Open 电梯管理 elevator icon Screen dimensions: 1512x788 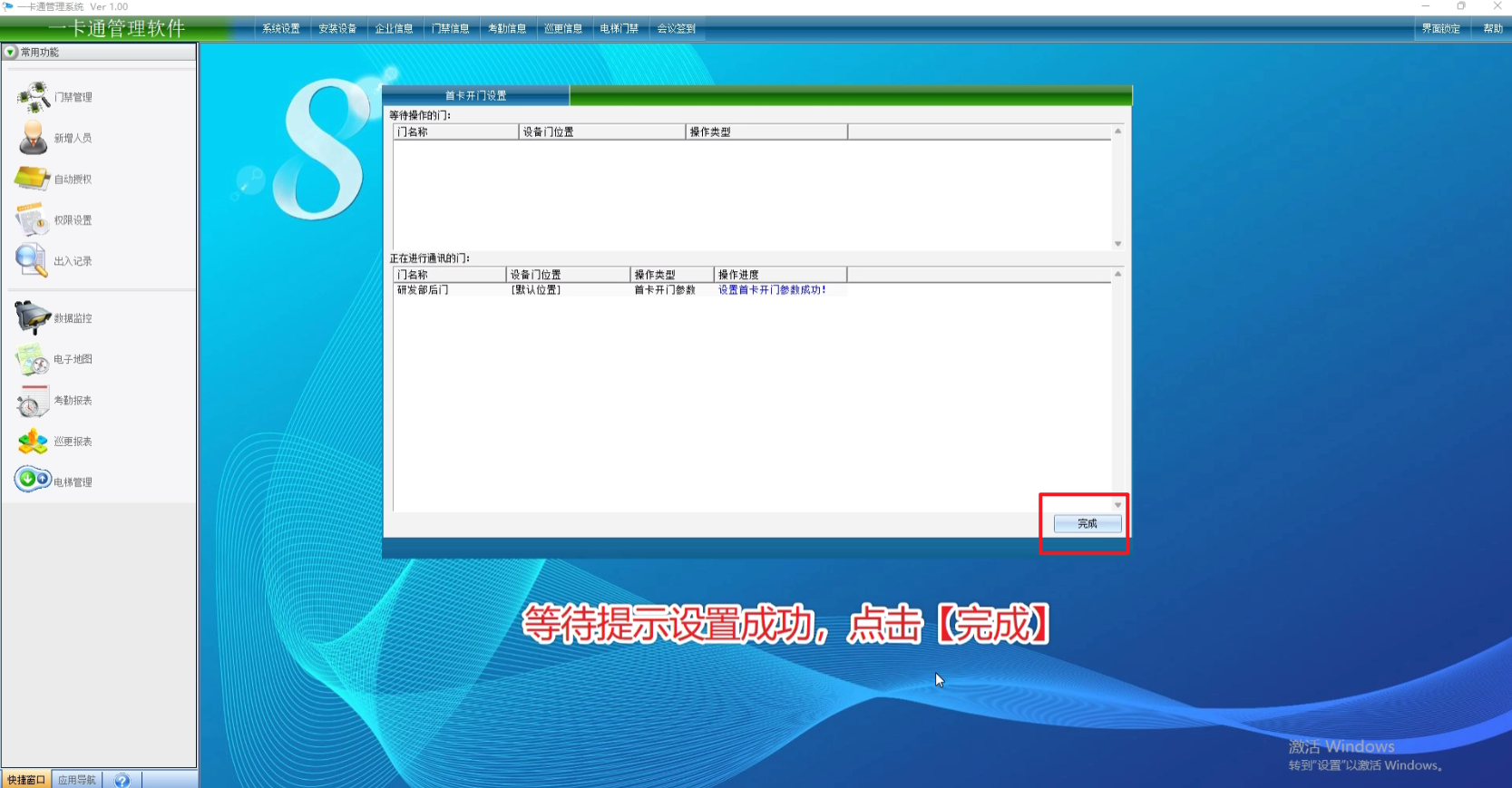click(33, 479)
